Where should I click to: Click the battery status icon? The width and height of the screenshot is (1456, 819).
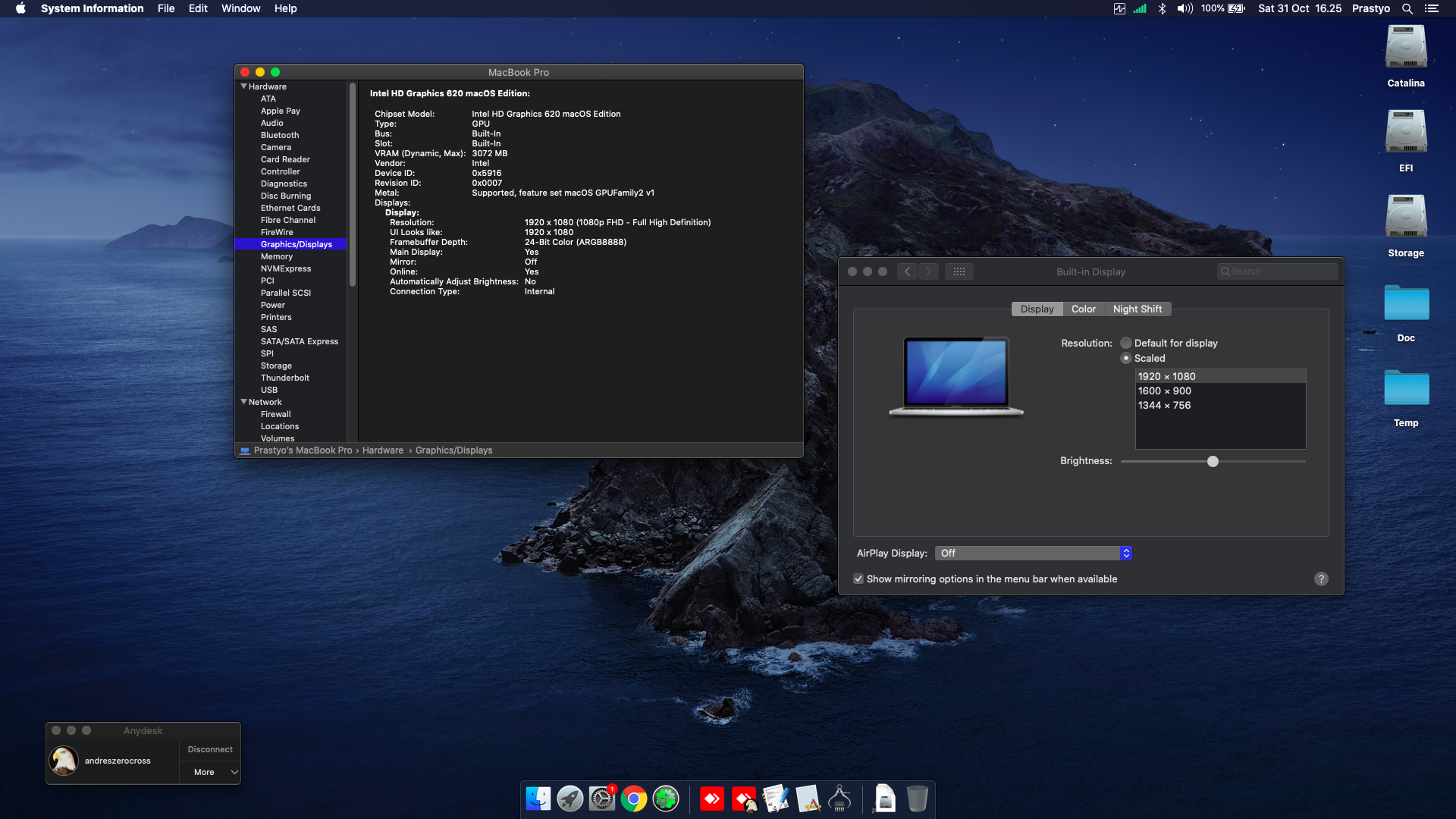point(1236,8)
